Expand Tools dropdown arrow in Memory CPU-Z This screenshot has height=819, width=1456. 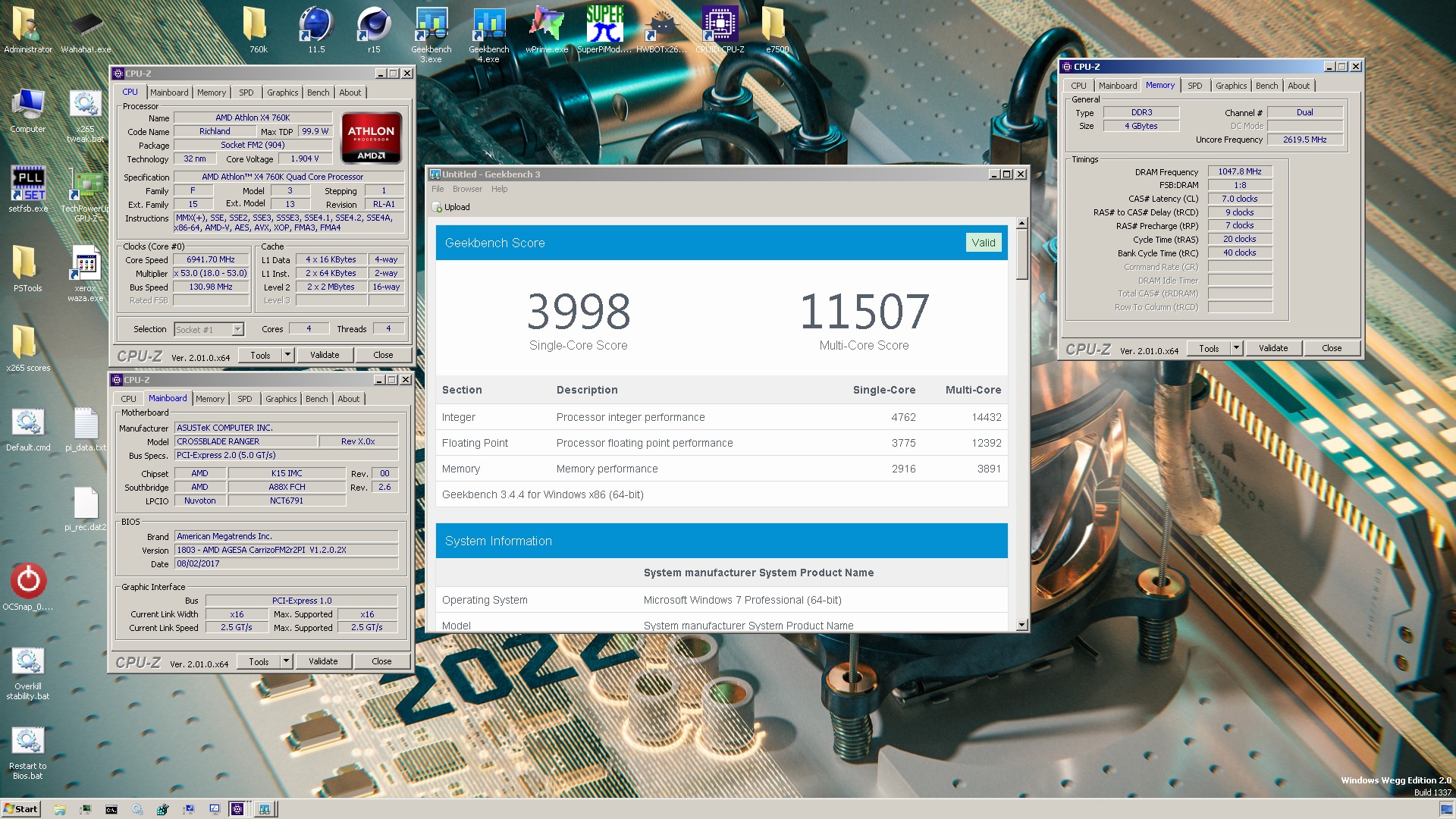click(x=1236, y=348)
